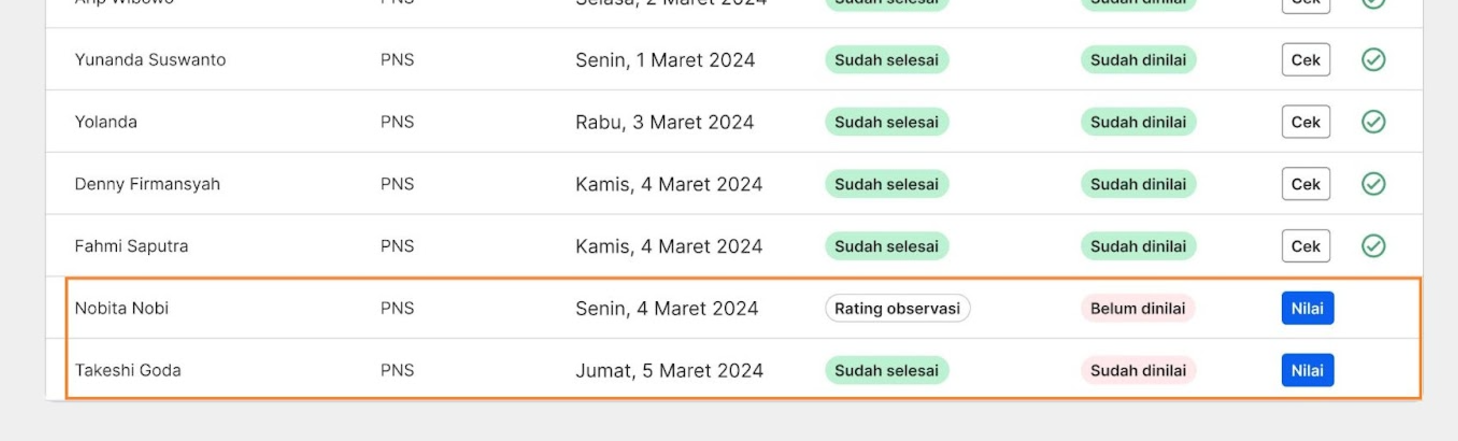
Task: Select the checkmark icon in Denny Firmansyah's row
Action: tap(1373, 184)
